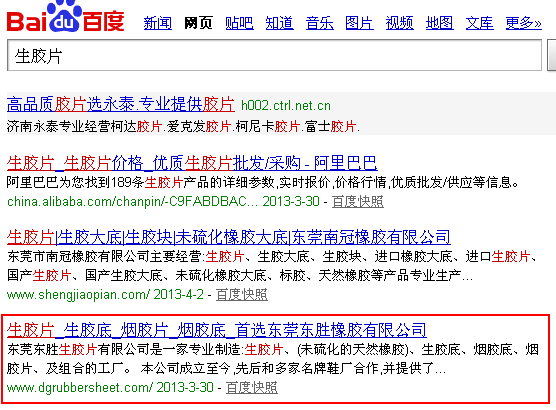Switch to the 地图 map tab
This screenshot has width=556, height=410.
pos(440,23)
